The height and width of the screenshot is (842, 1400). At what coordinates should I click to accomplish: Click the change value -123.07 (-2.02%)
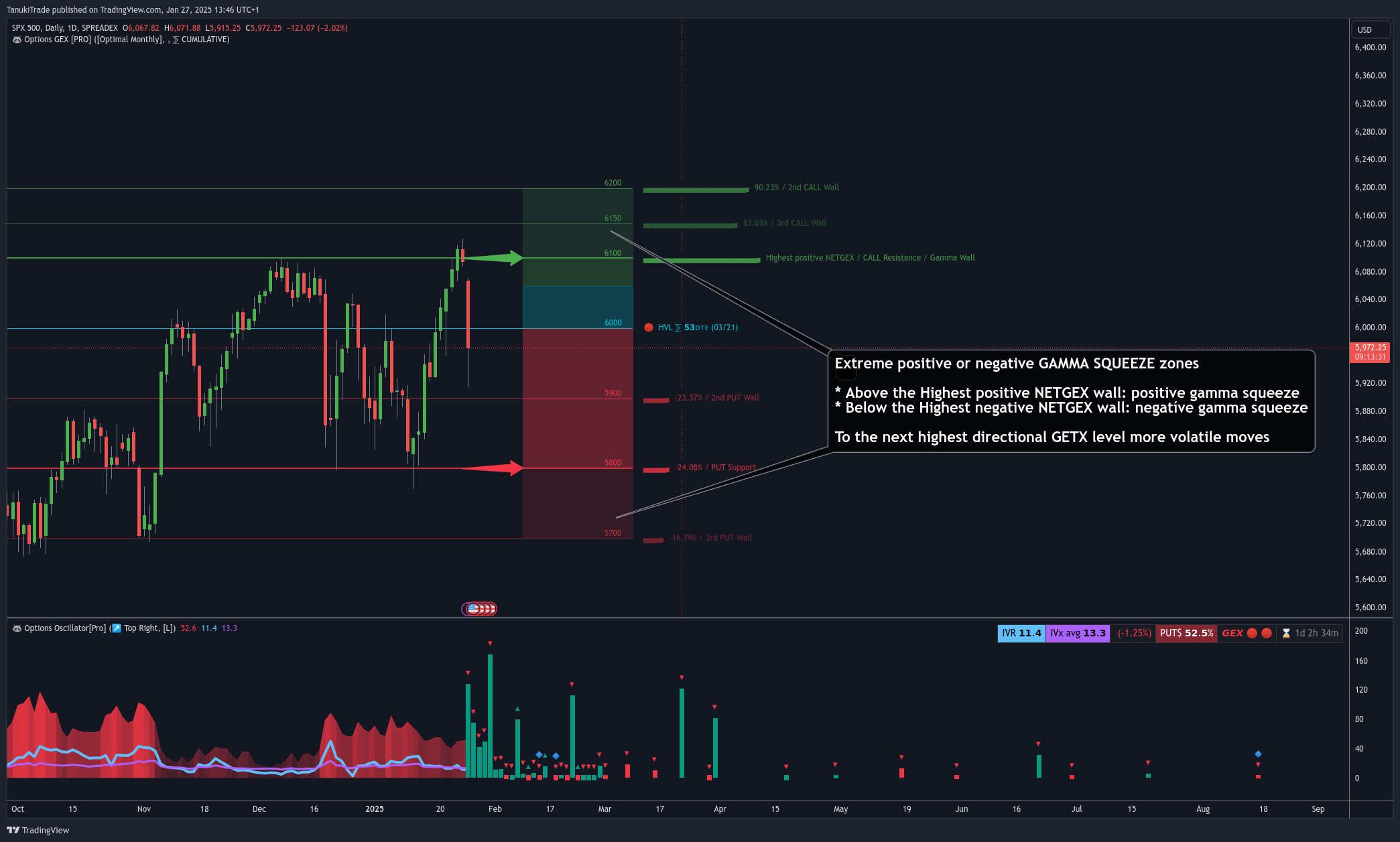coord(317,28)
